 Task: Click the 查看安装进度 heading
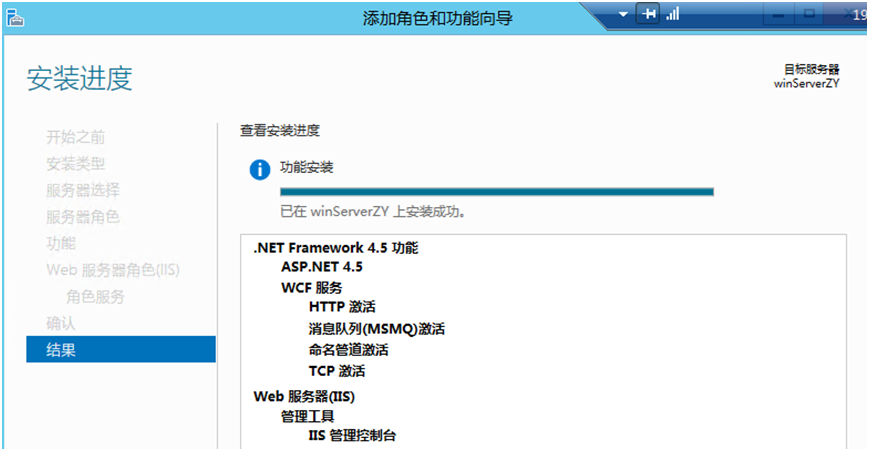pyautogui.click(x=280, y=131)
